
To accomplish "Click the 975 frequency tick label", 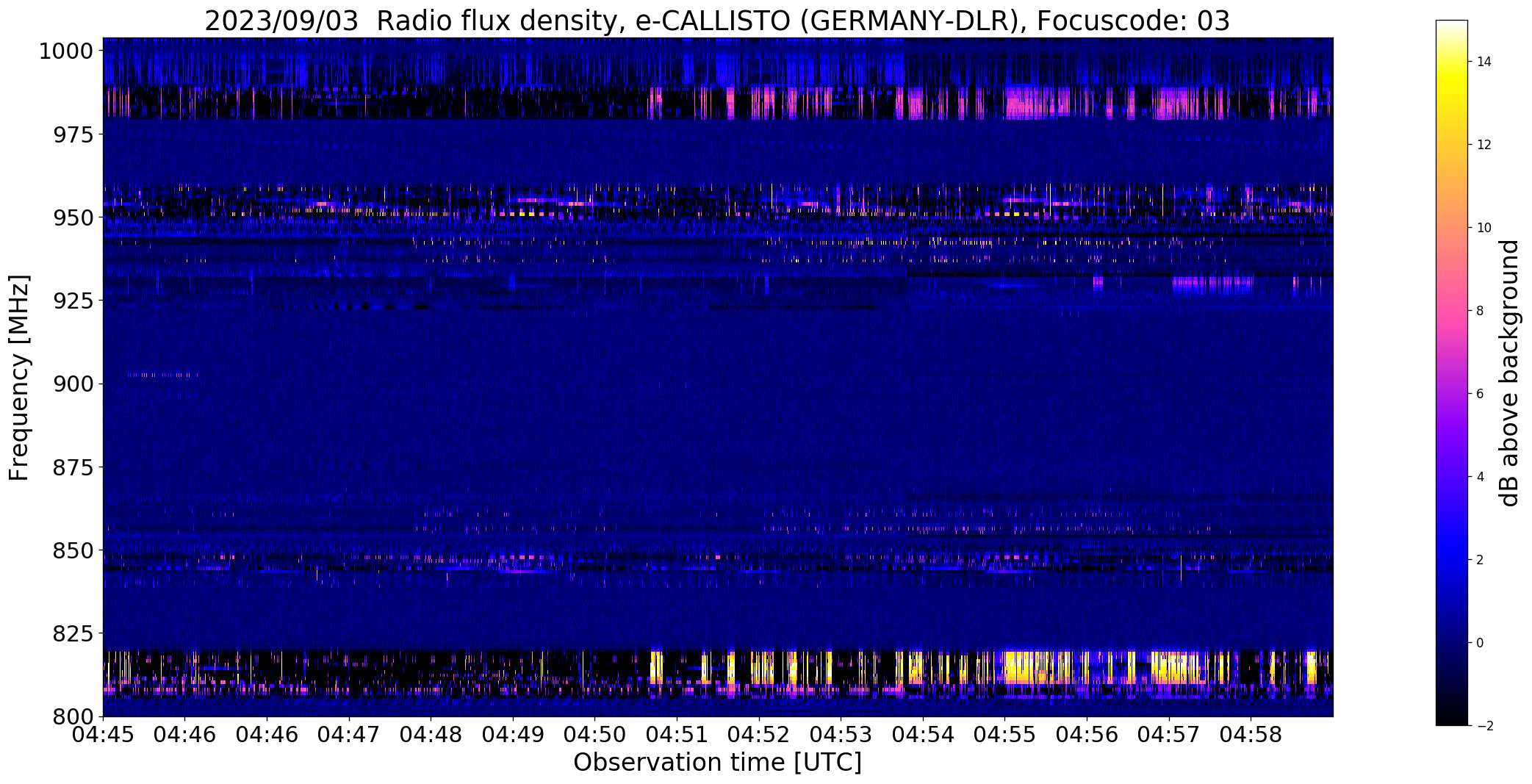I will (73, 134).
